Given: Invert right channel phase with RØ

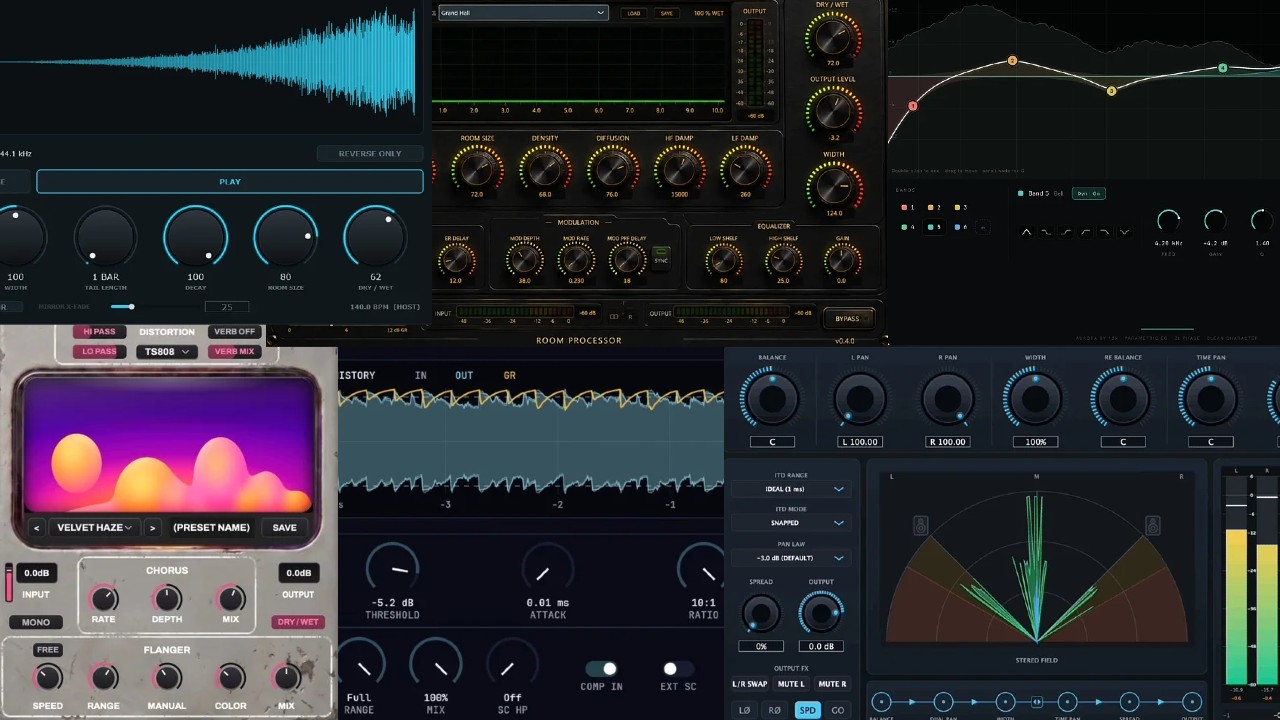Looking at the screenshot, I should pos(775,710).
